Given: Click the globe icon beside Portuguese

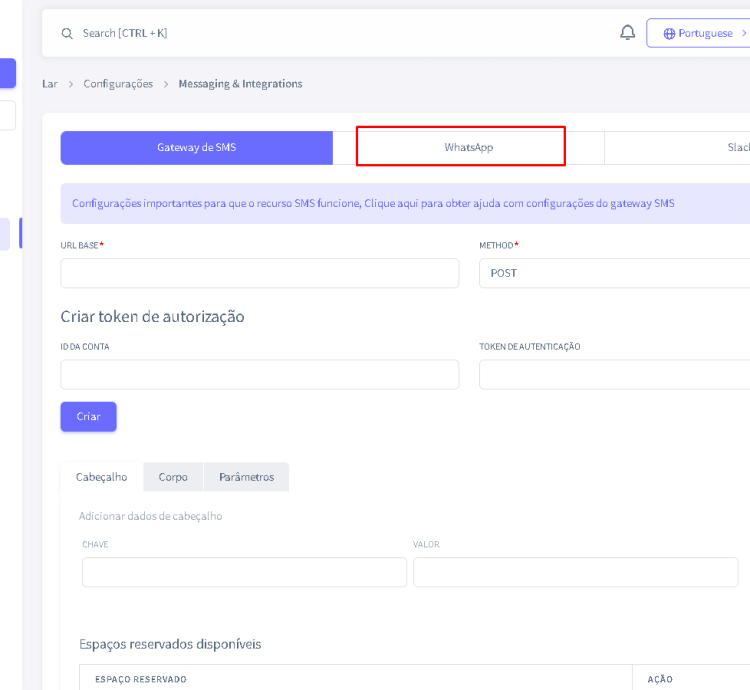Looking at the screenshot, I should 669,33.
